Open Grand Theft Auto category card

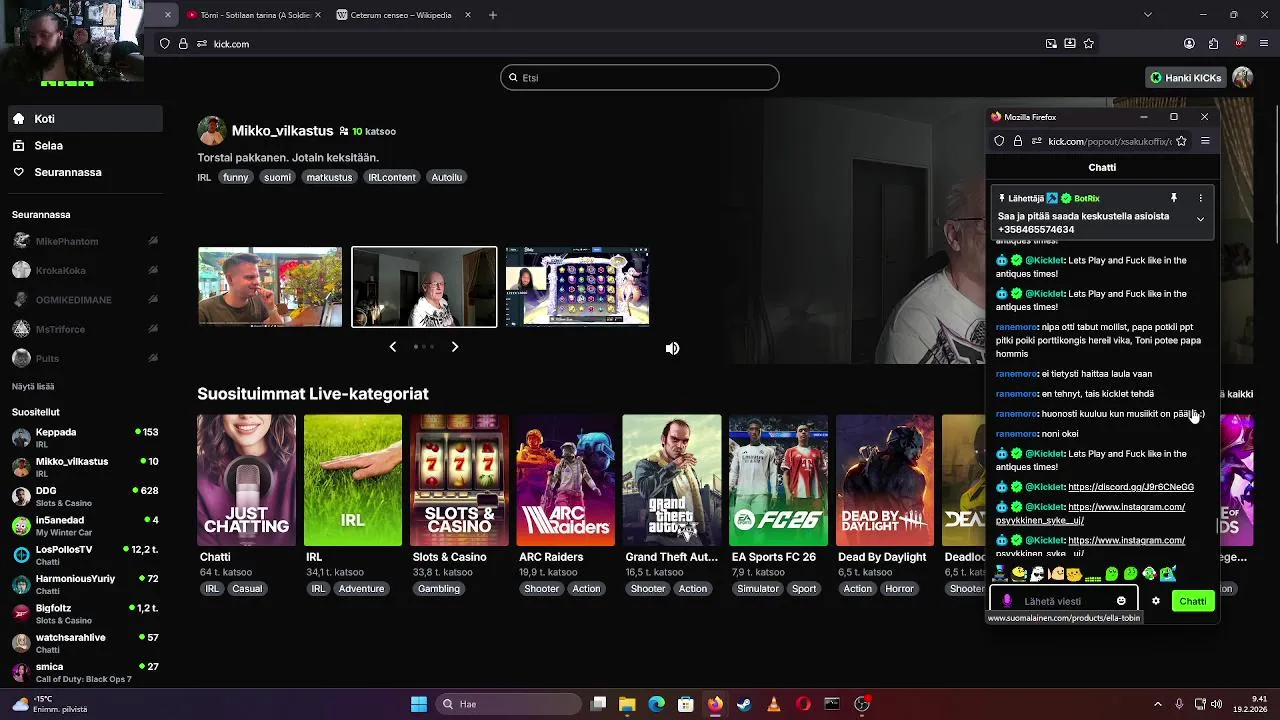click(672, 480)
